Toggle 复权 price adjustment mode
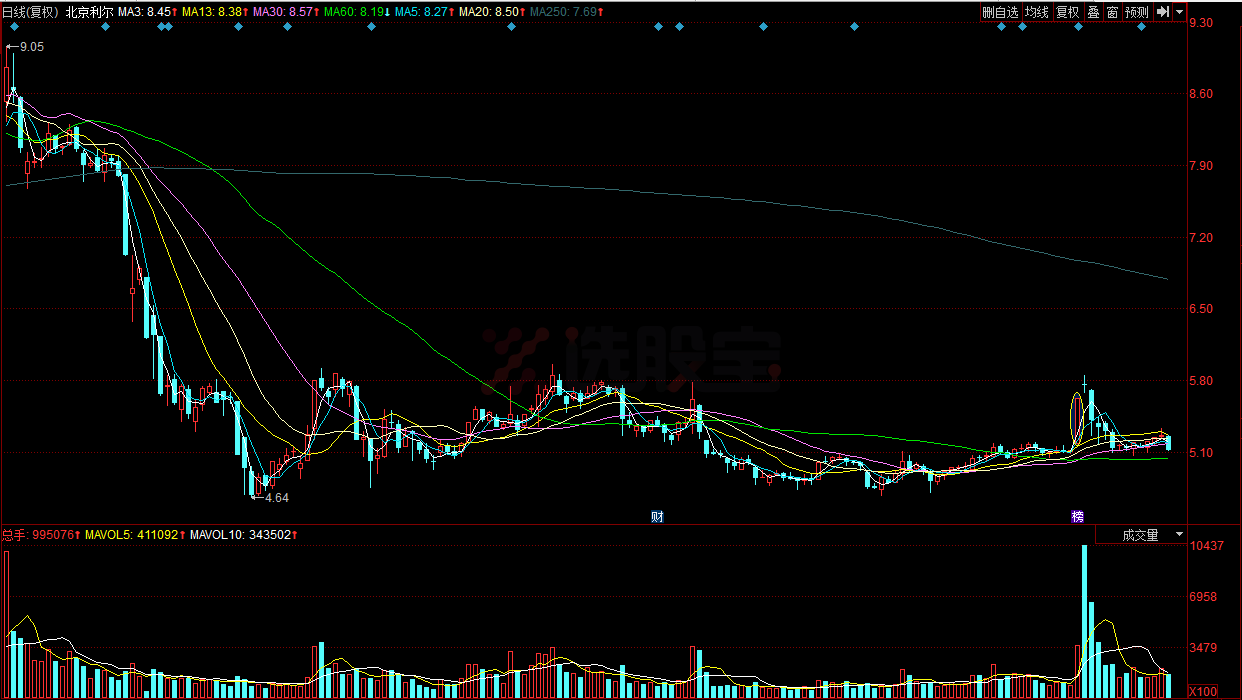The height and width of the screenshot is (700, 1242). (x=1067, y=12)
